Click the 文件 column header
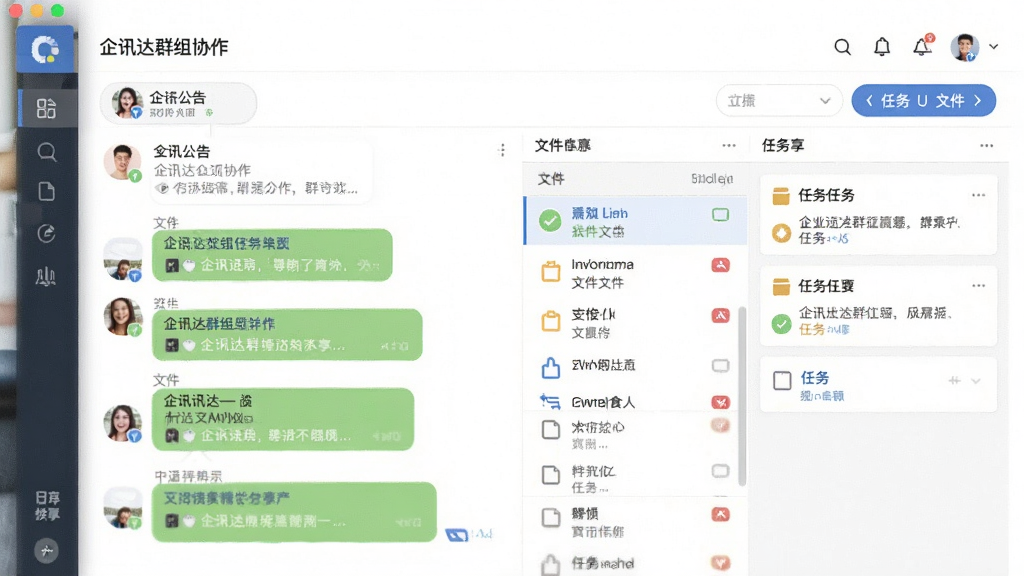Viewport: 1024px width, 576px height. [x=551, y=179]
